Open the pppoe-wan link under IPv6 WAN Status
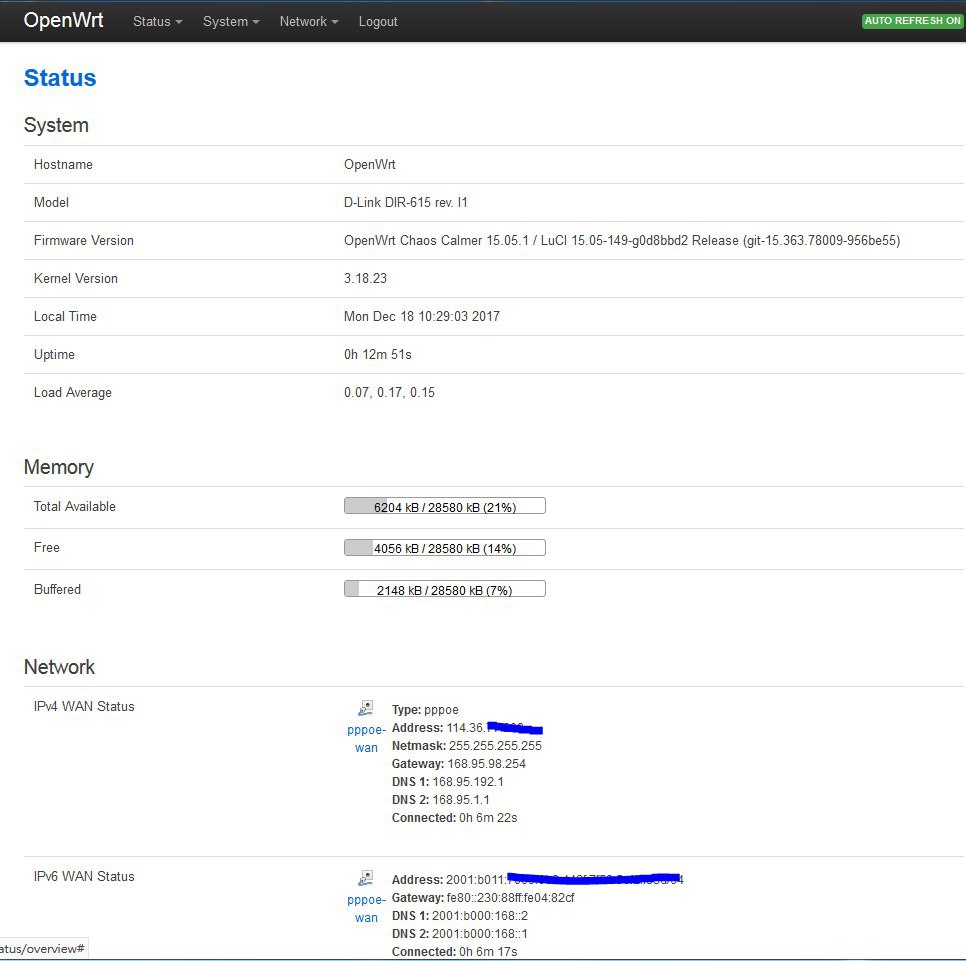This screenshot has width=966, height=961. coord(366,909)
